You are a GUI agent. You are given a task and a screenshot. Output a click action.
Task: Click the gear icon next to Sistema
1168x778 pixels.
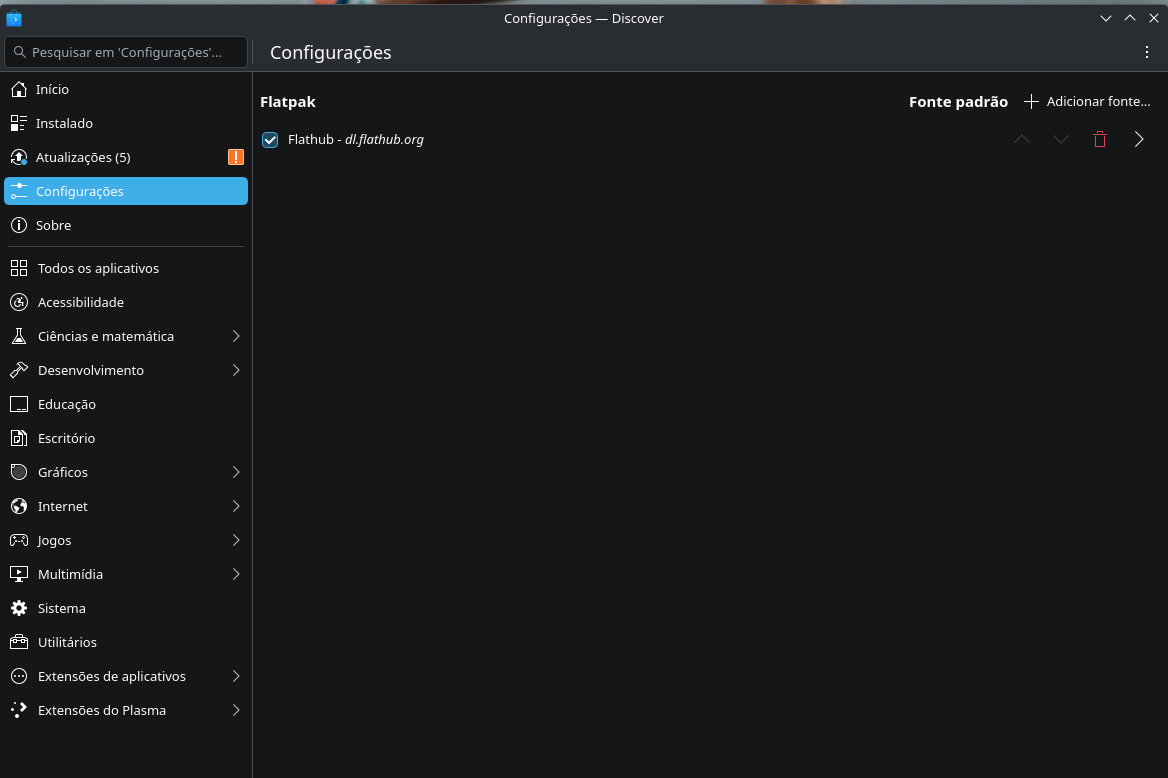point(18,608)
